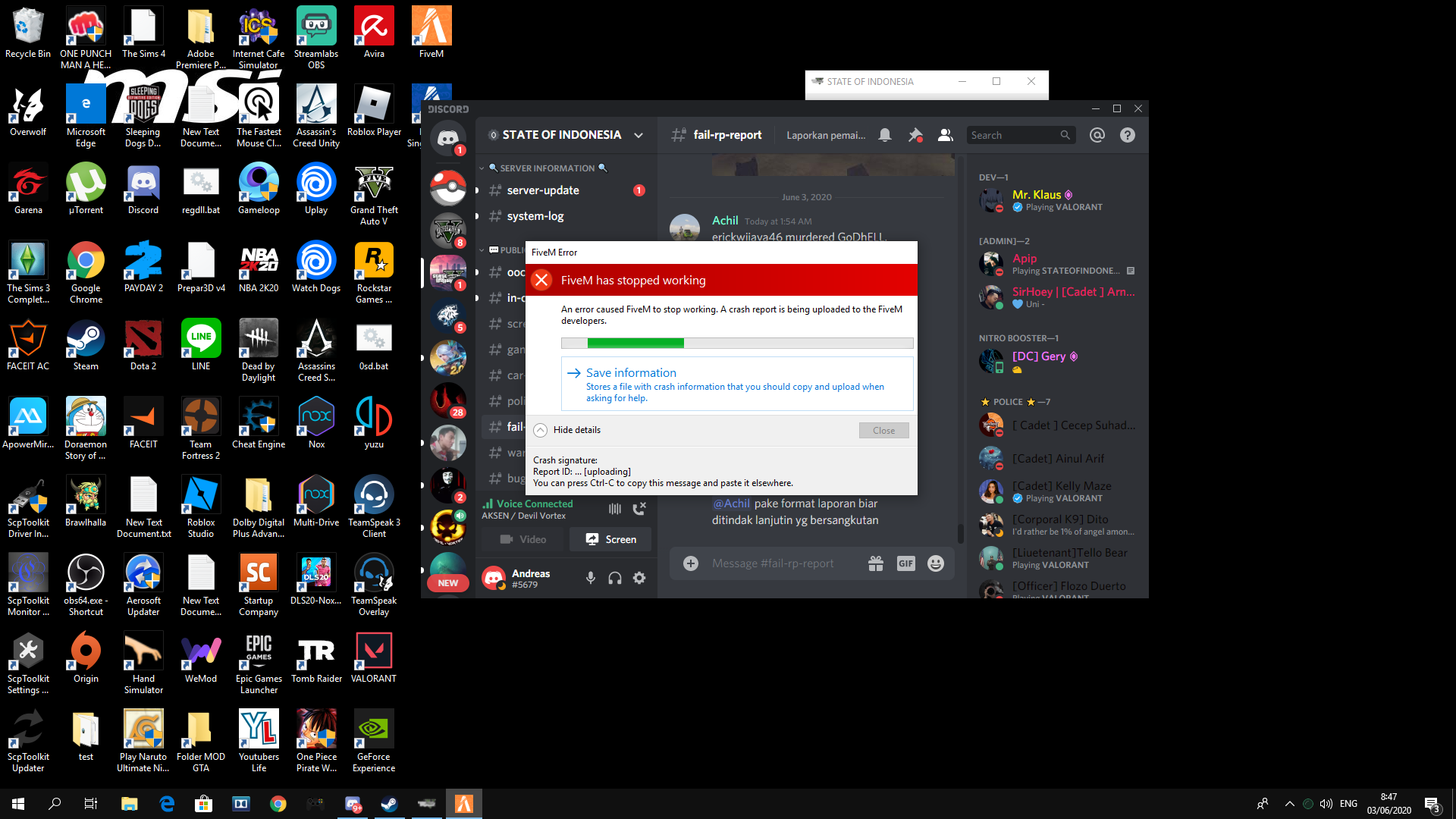Screen dimensions: 1456x819
Task: Toggle headphones deafen button
Action: 615,579
